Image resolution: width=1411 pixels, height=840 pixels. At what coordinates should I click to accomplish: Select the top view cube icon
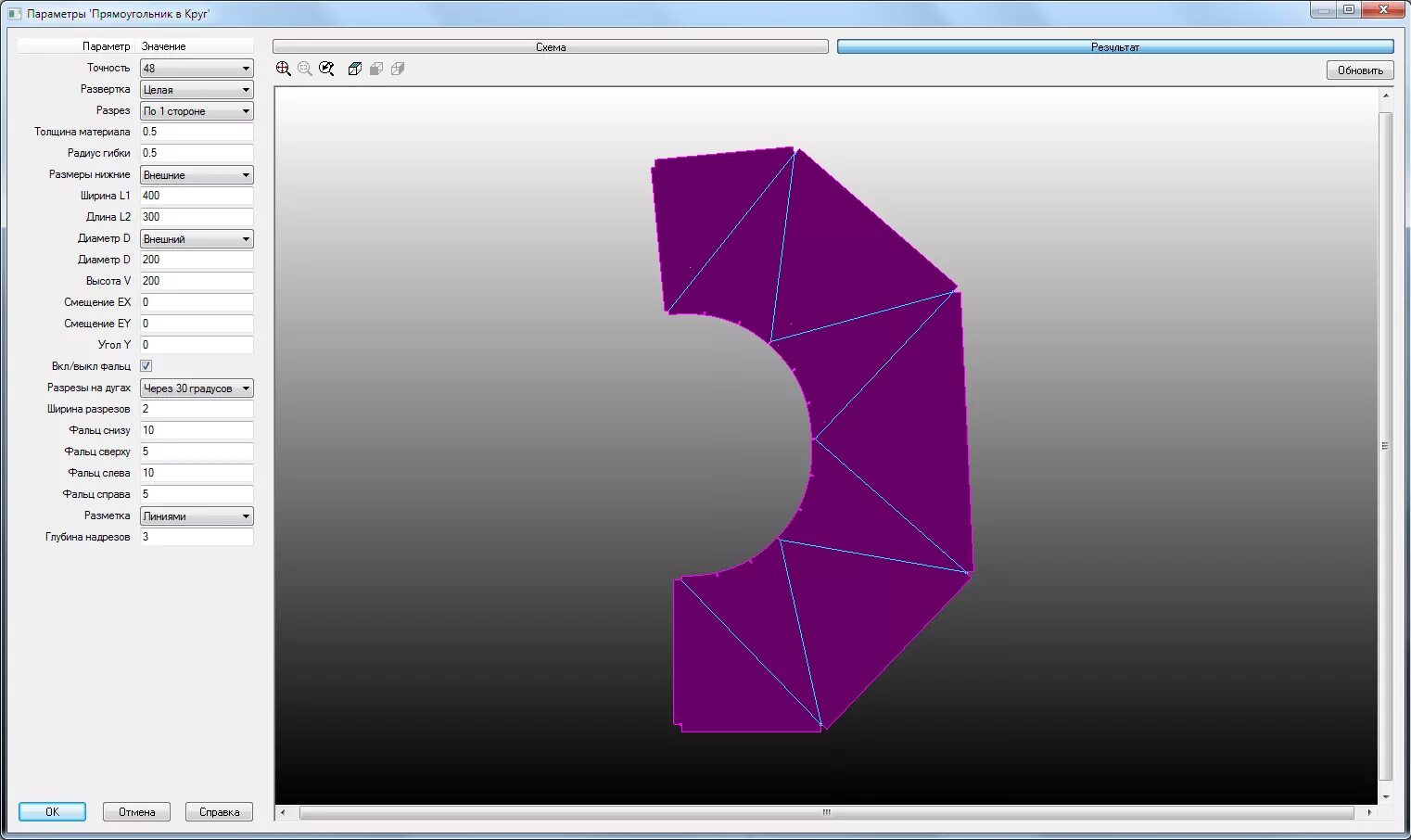click(354, 69)
